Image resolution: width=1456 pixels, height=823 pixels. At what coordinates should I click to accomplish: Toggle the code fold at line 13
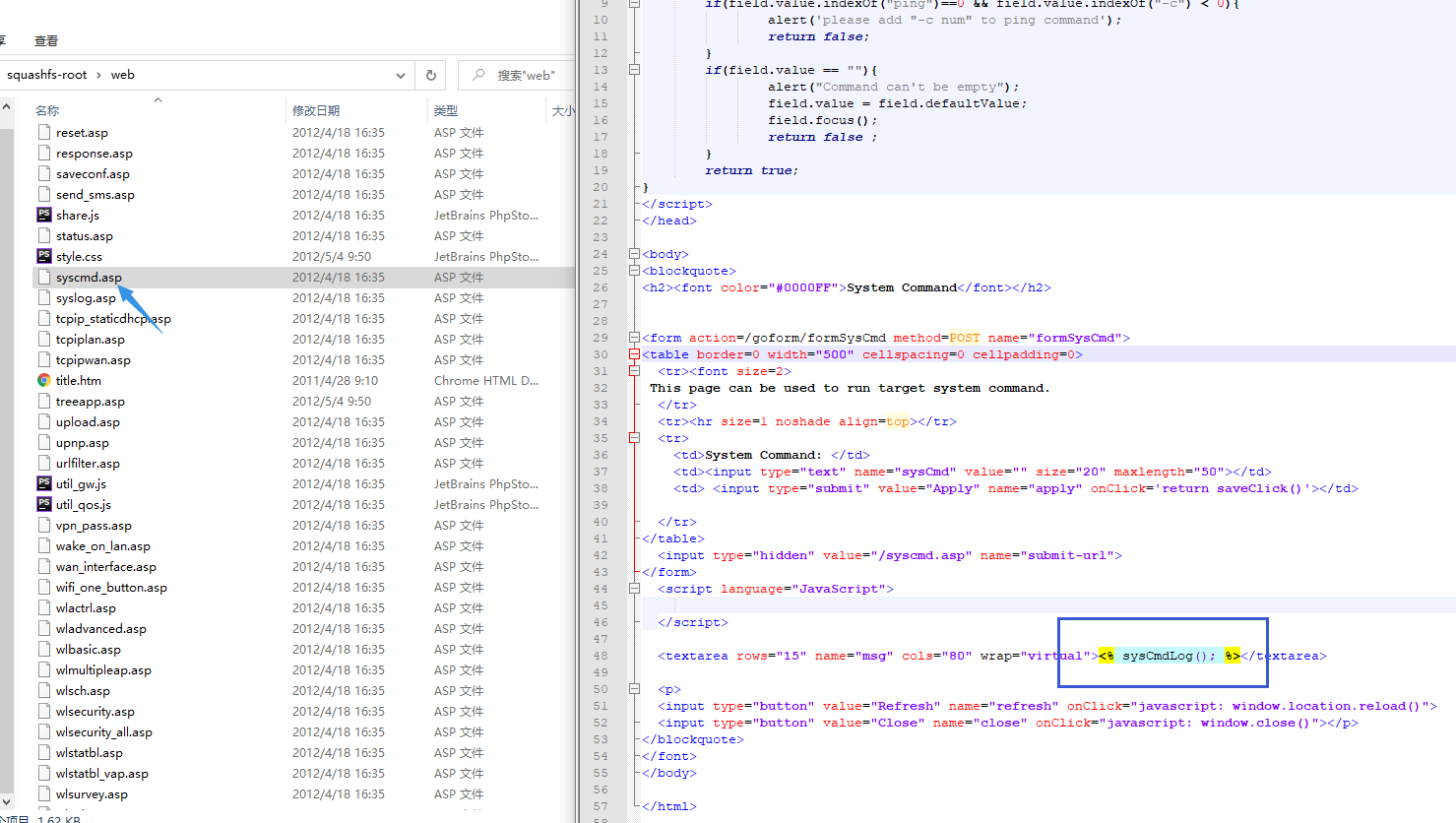[635, 70]
